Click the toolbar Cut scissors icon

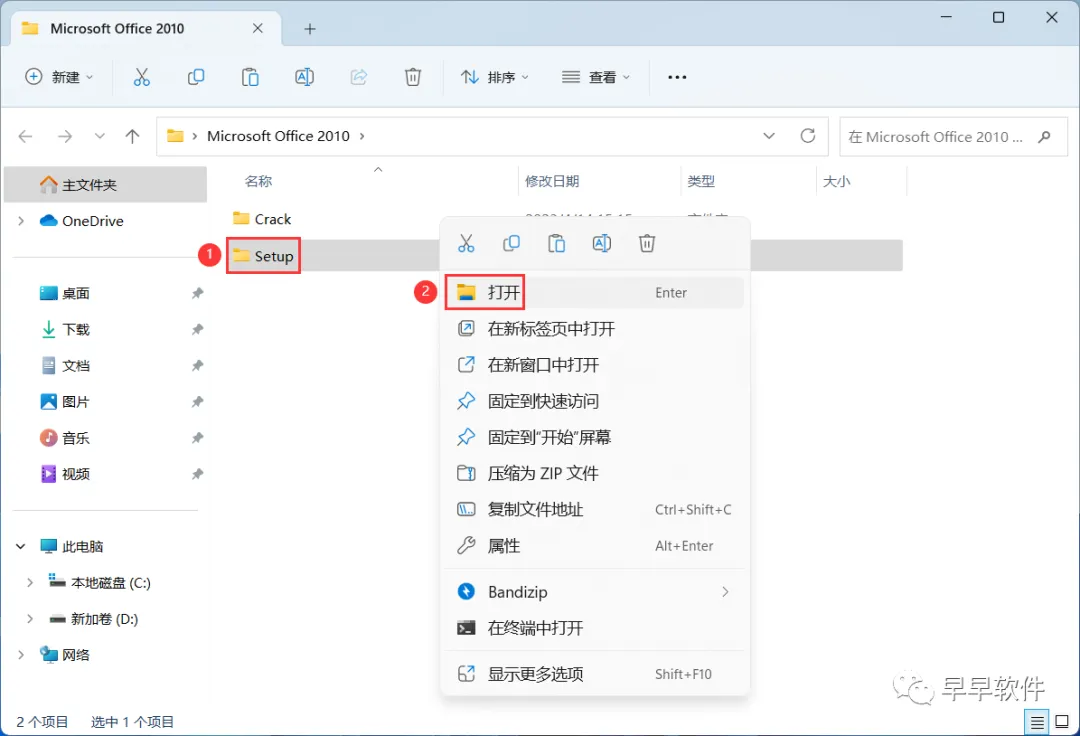pyautogui.click(x=141, y=77)
